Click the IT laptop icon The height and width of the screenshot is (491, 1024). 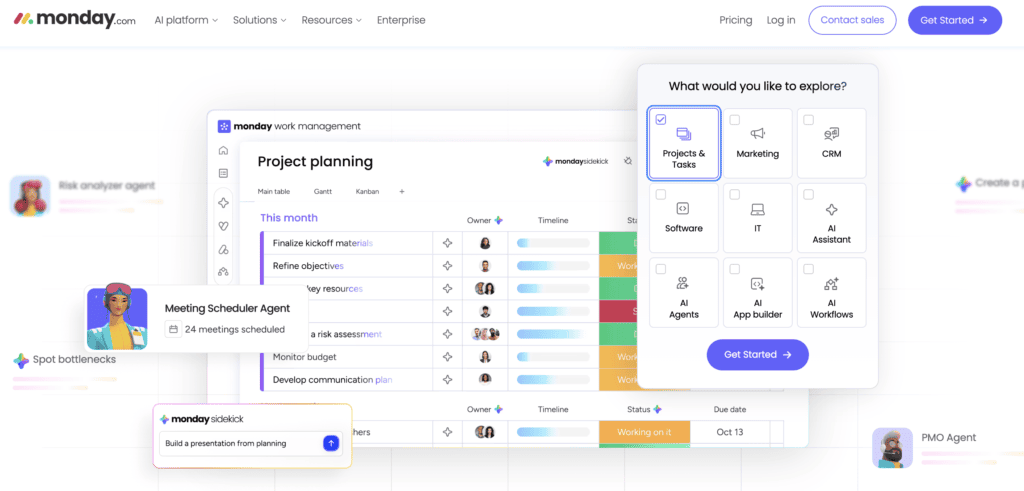pos(758,210)
